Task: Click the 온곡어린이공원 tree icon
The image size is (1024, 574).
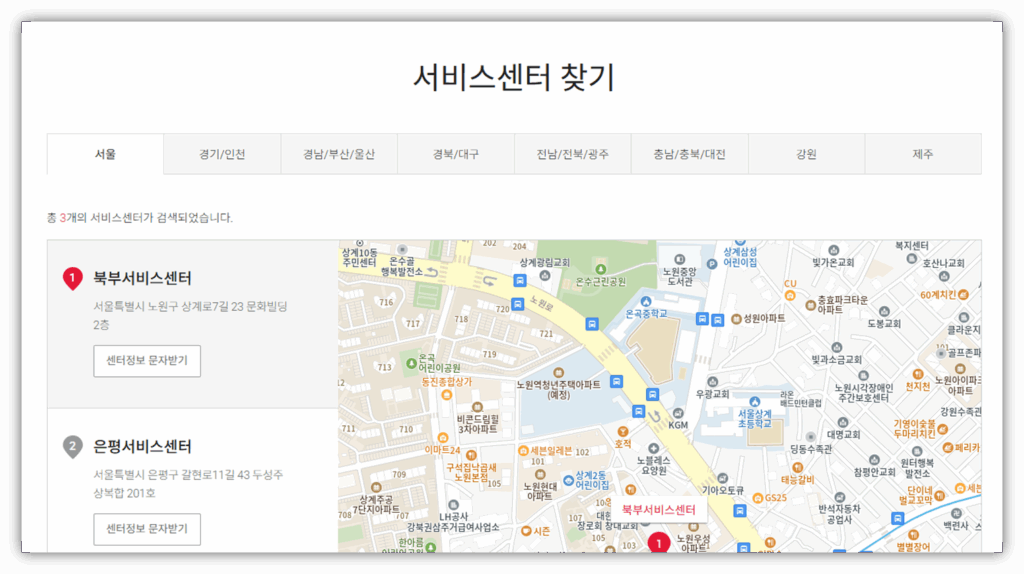Action: (x=411, y=363)
